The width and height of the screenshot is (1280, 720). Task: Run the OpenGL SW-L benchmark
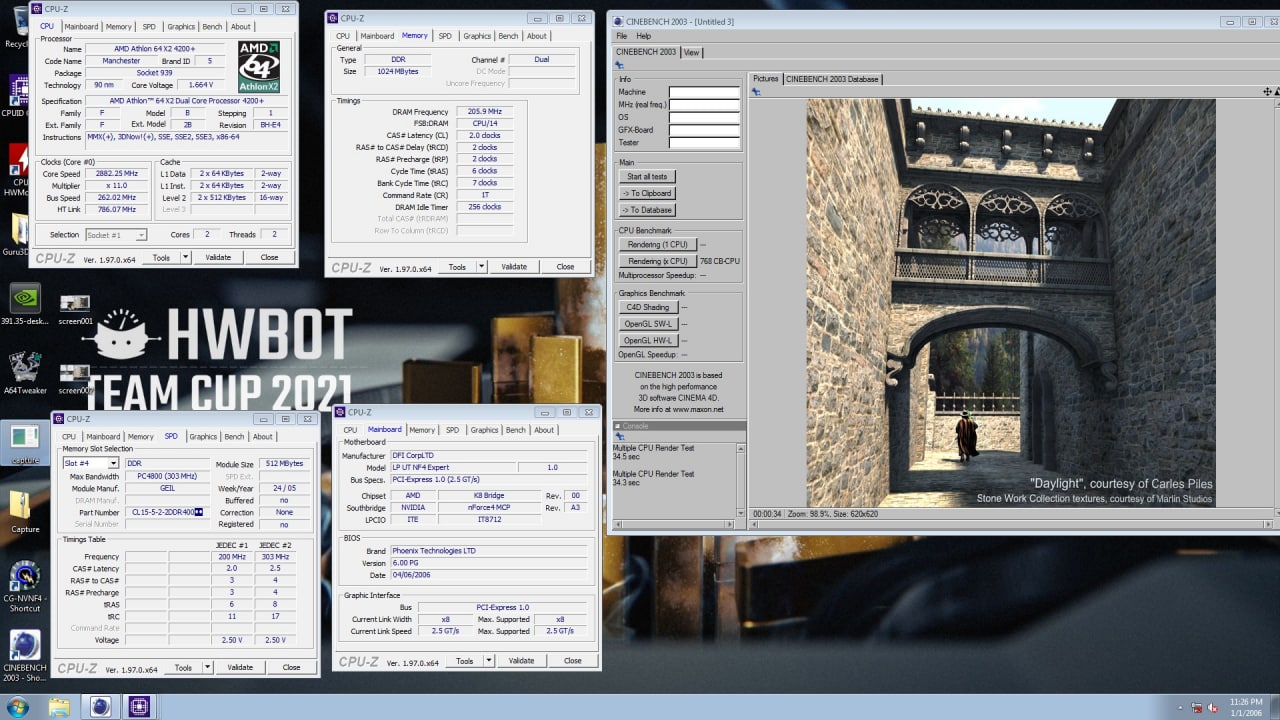coord(649,324)
